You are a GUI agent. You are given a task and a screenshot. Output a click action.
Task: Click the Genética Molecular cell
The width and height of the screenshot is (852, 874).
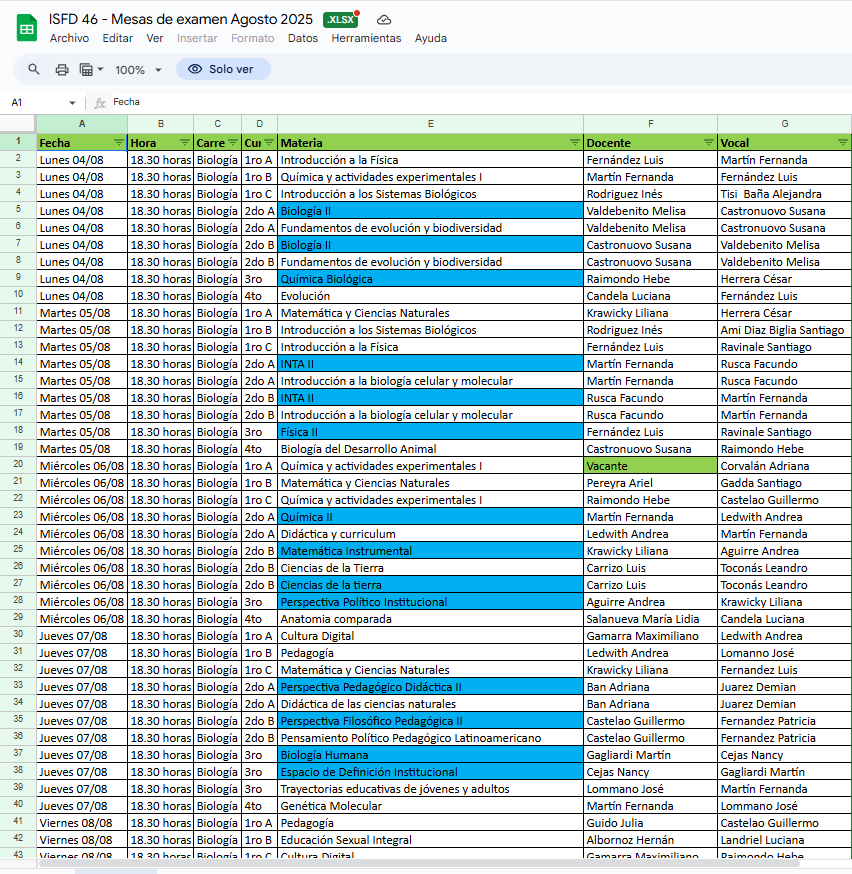click(431, 806)
